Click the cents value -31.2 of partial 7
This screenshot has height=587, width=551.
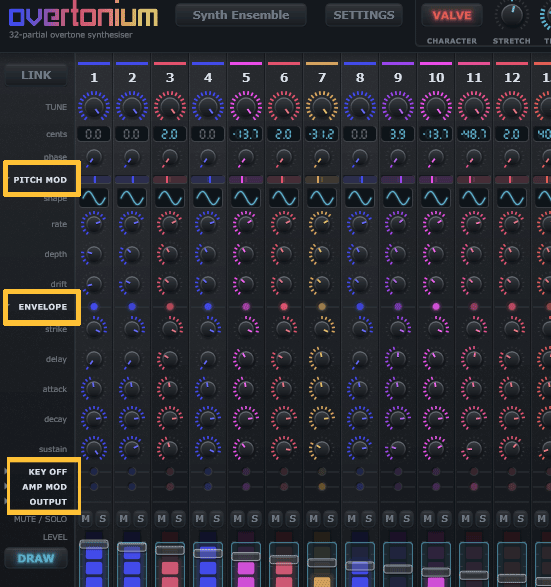coord(322,134)
